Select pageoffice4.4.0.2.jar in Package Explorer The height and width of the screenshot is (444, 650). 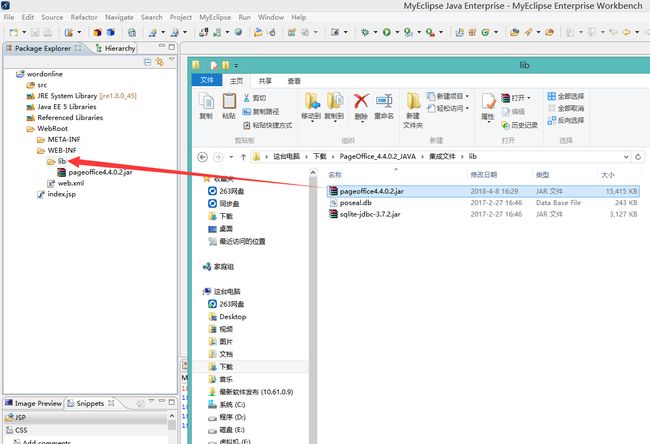pyautogui.click(x=95, y=172)
